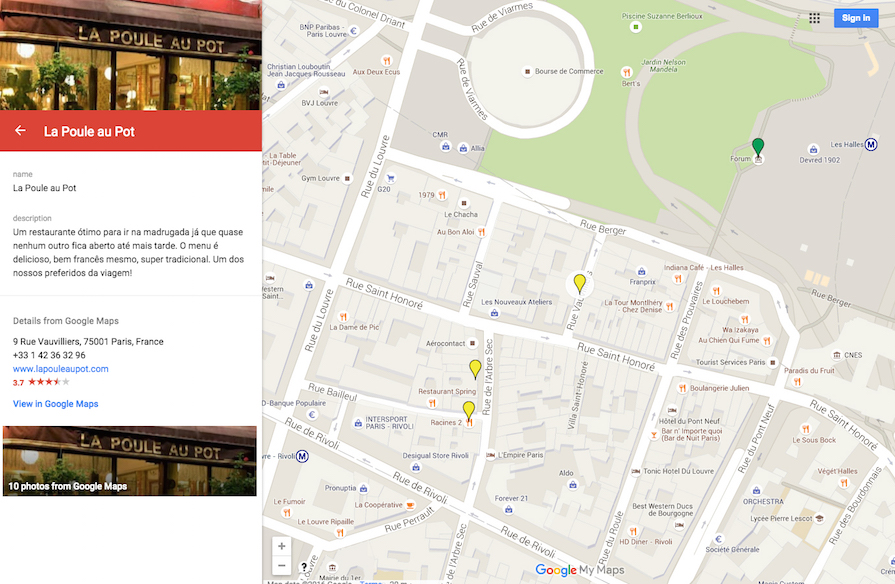
Task: Click the address 9 Rue Vauvilliers, 75001 Paris
Action: coord(88,341)
